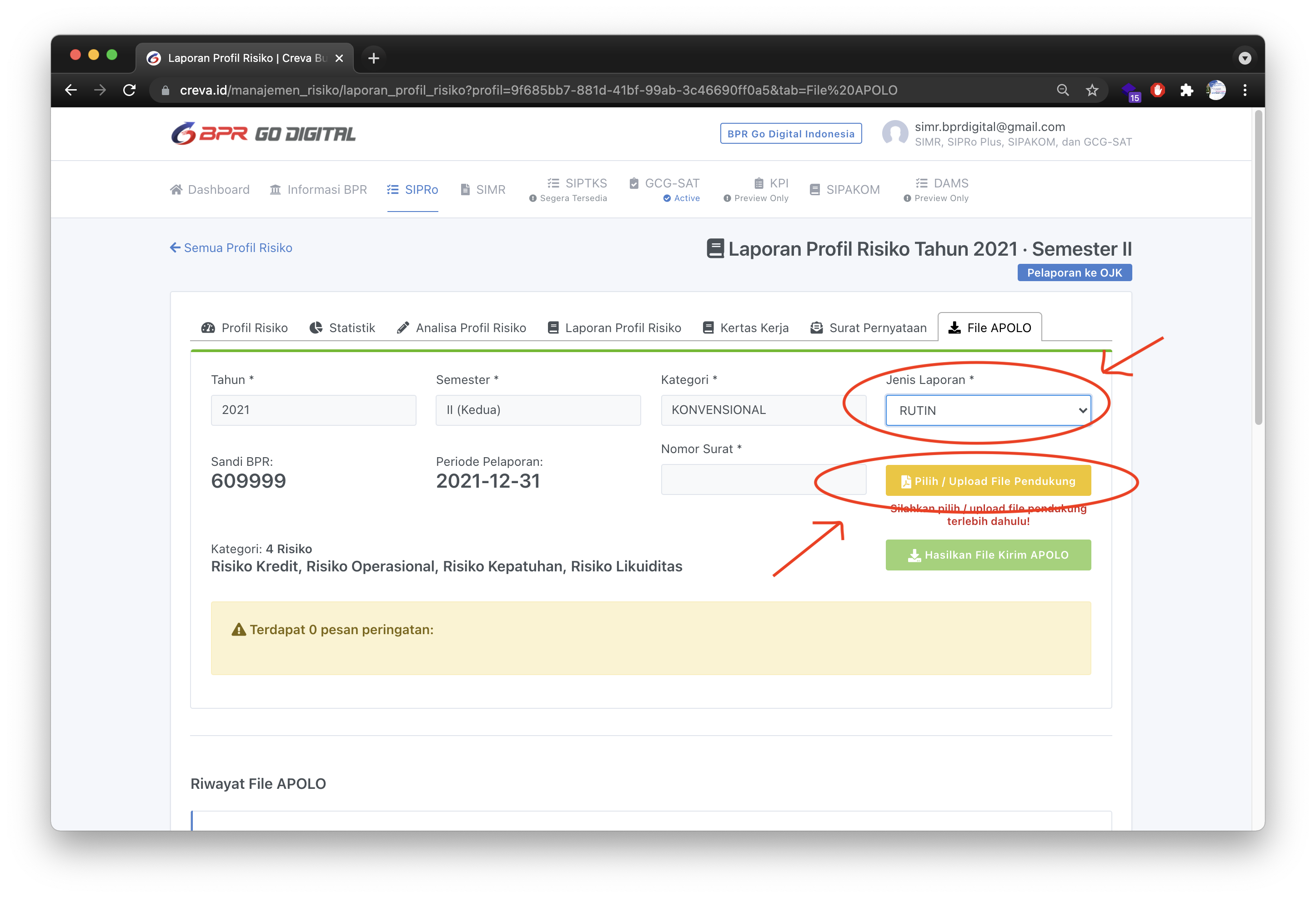The width and height of the screenshot is (1316, 898).
Task: Click Pilih / Upload File Pendukung button
Action: pyautogui.click(x=988, y=481)
